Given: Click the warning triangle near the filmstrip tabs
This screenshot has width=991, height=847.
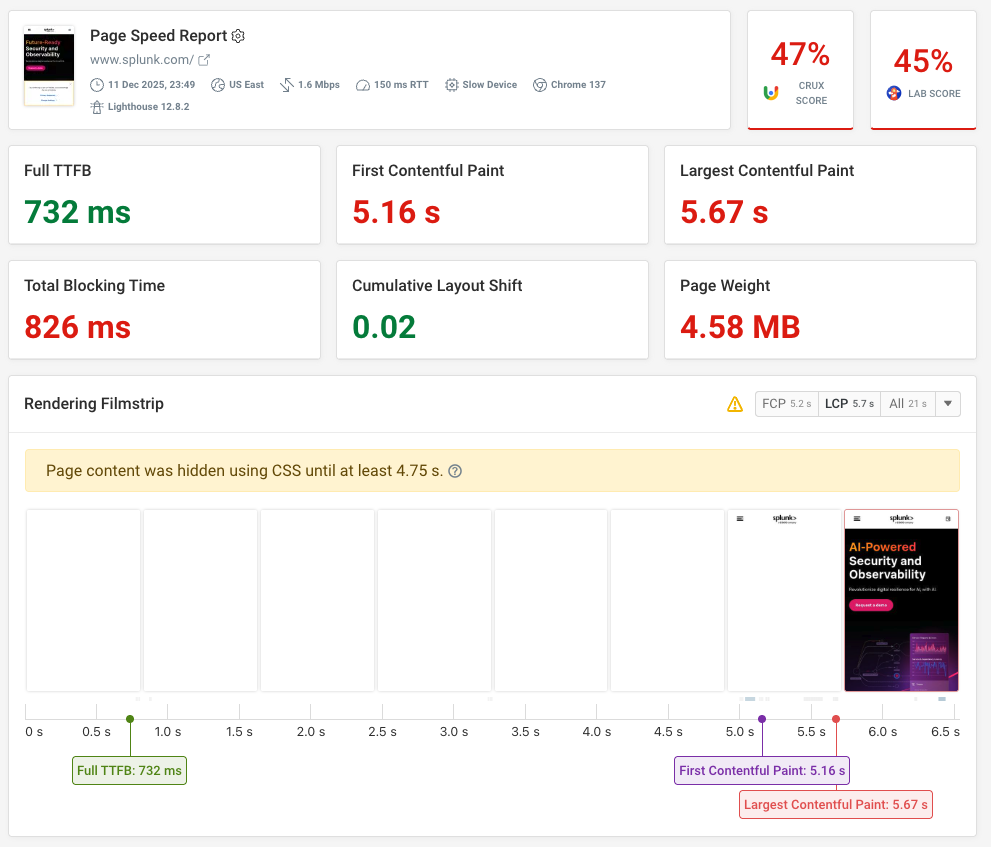Looking at the screenshot, I should (x=735, y=404).
